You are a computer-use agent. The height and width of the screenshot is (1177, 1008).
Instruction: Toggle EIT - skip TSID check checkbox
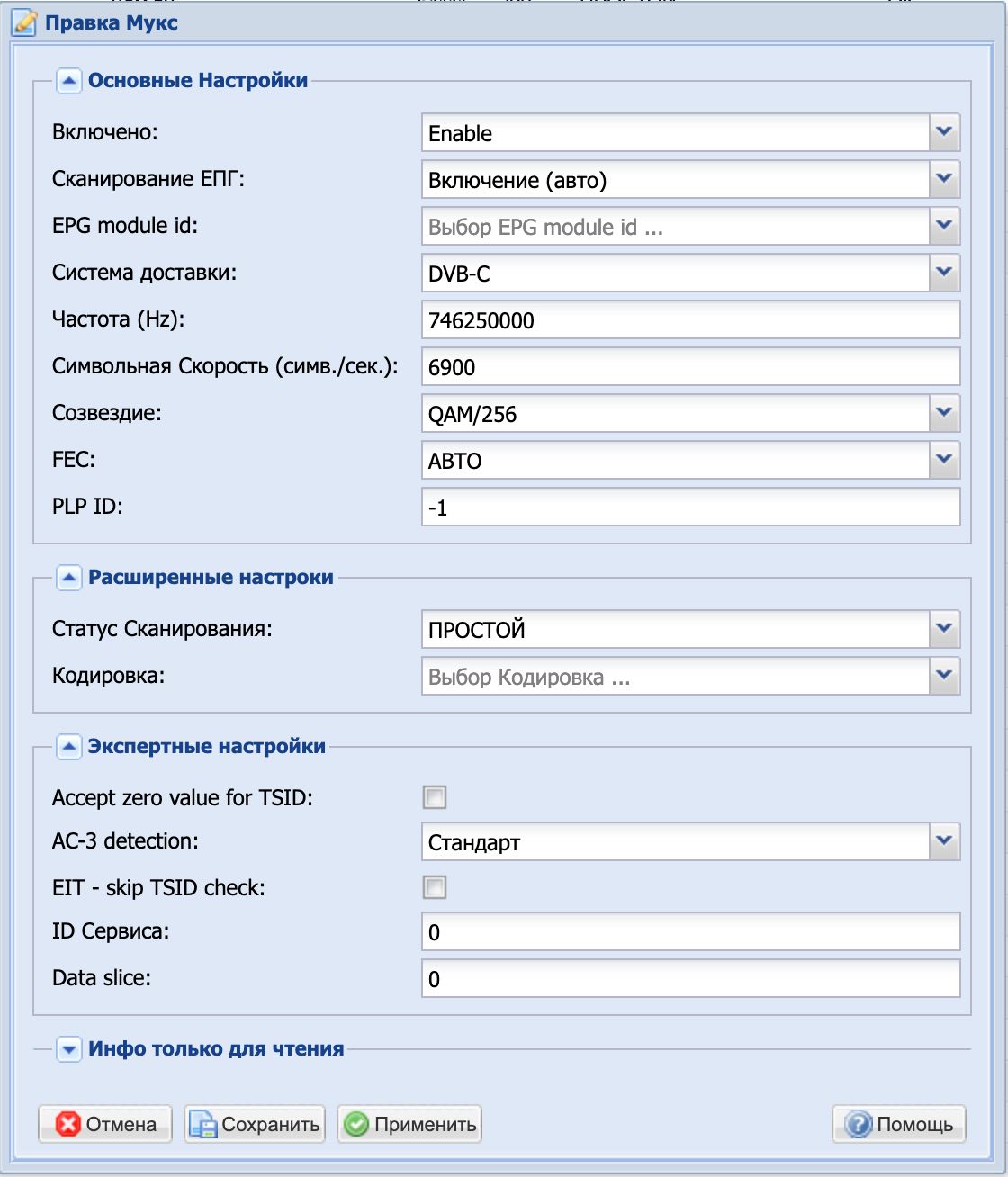coord(435,888)
